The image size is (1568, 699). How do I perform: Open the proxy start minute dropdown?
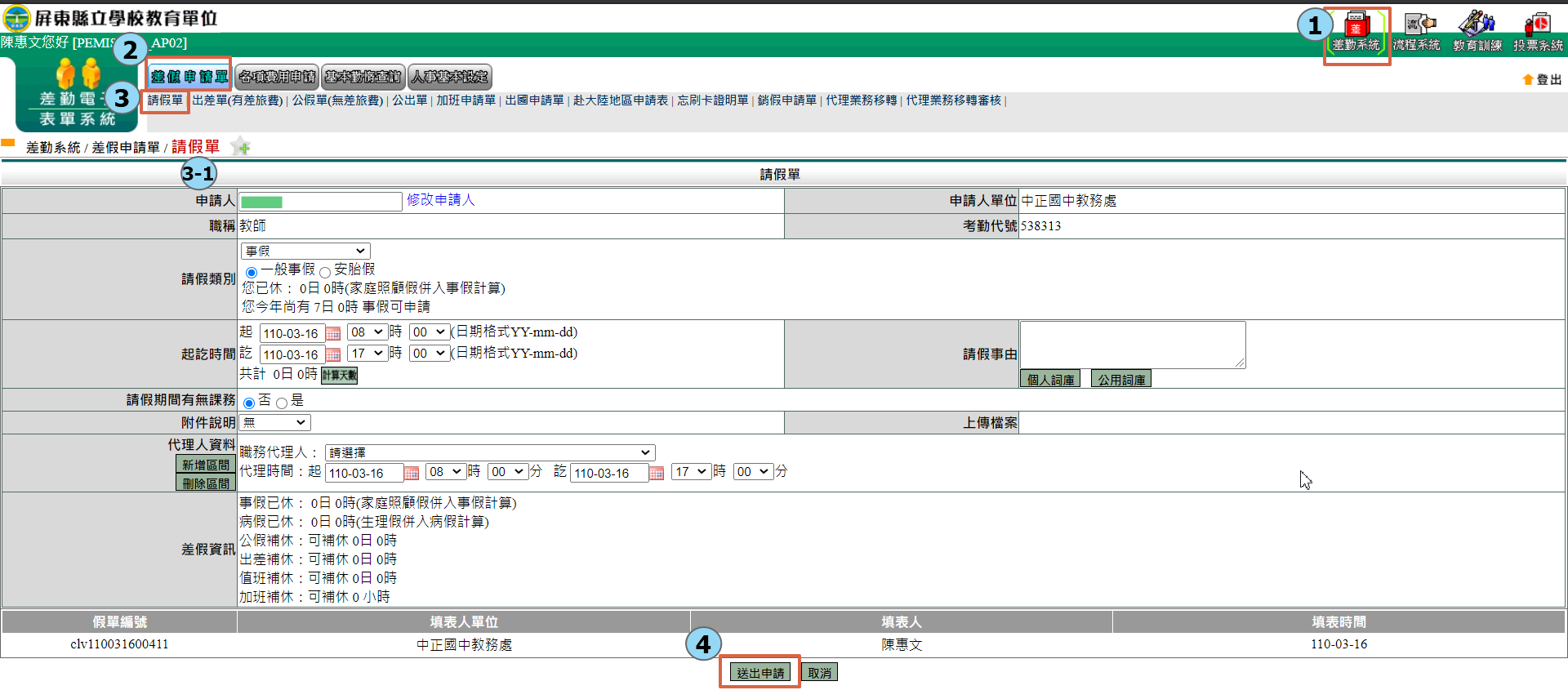(x=508, y=472)
